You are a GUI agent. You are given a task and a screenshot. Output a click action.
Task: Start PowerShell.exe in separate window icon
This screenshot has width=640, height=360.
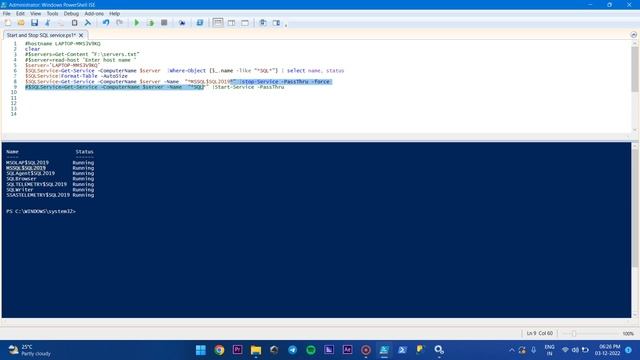pos(200,23)
